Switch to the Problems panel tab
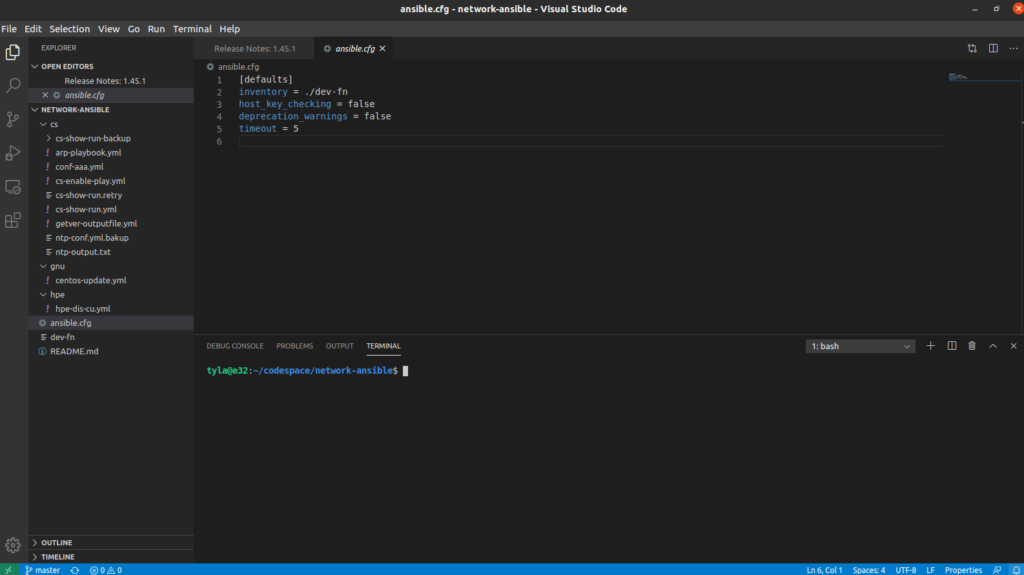The width and height of the screenshot is (1024, 575). (x=294, y=346)
